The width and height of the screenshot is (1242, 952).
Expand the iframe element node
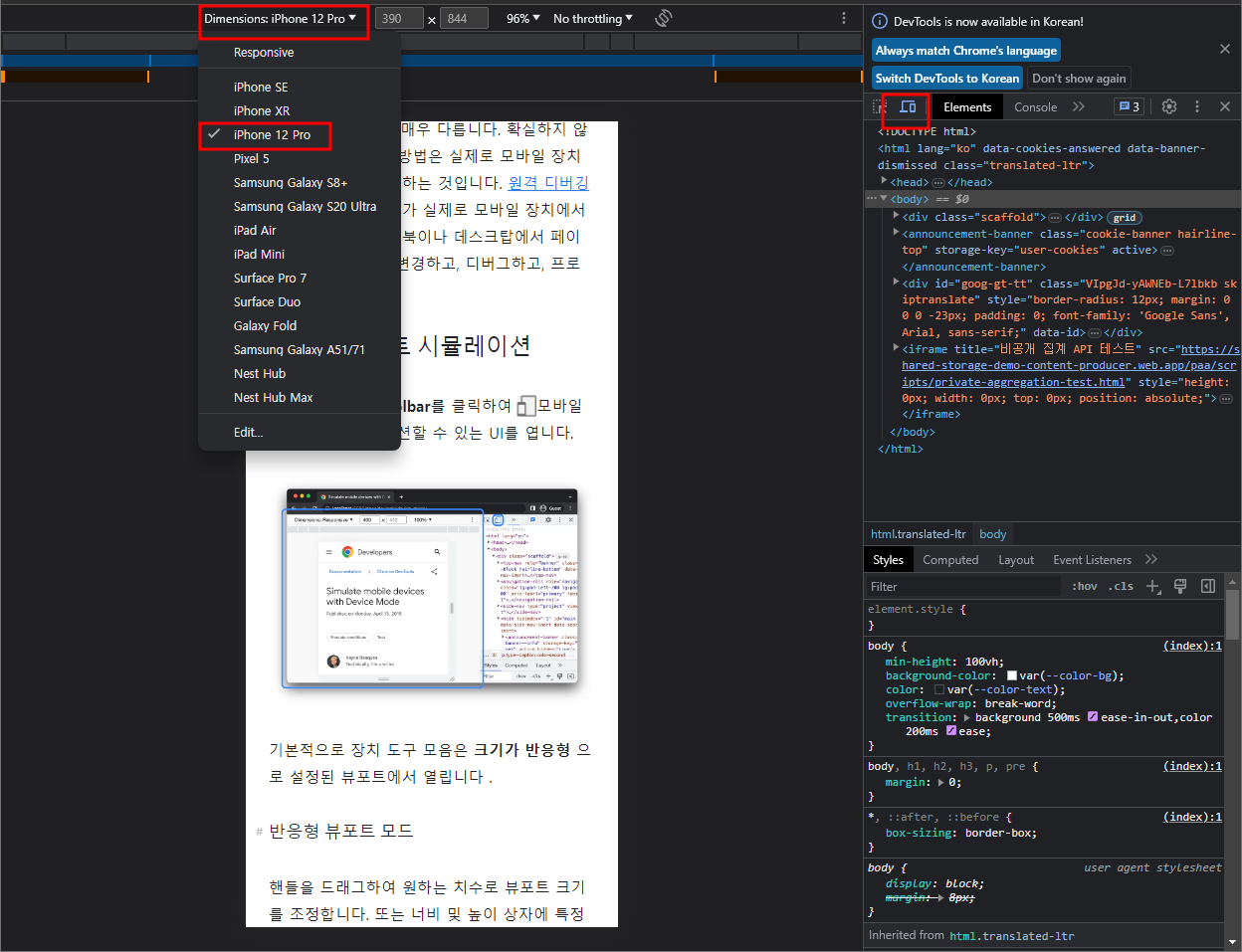[896, 347]
